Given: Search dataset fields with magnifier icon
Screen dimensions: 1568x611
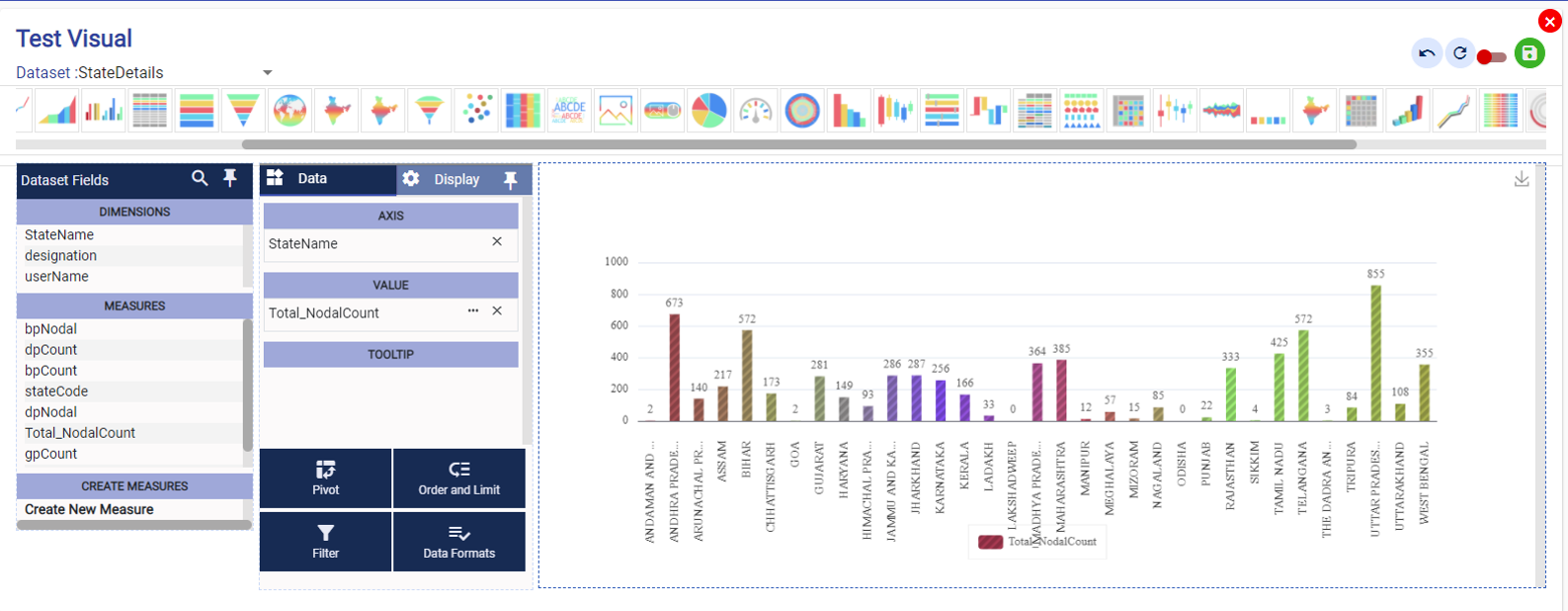Looking at the screenshot, I should tap(200, 178).
